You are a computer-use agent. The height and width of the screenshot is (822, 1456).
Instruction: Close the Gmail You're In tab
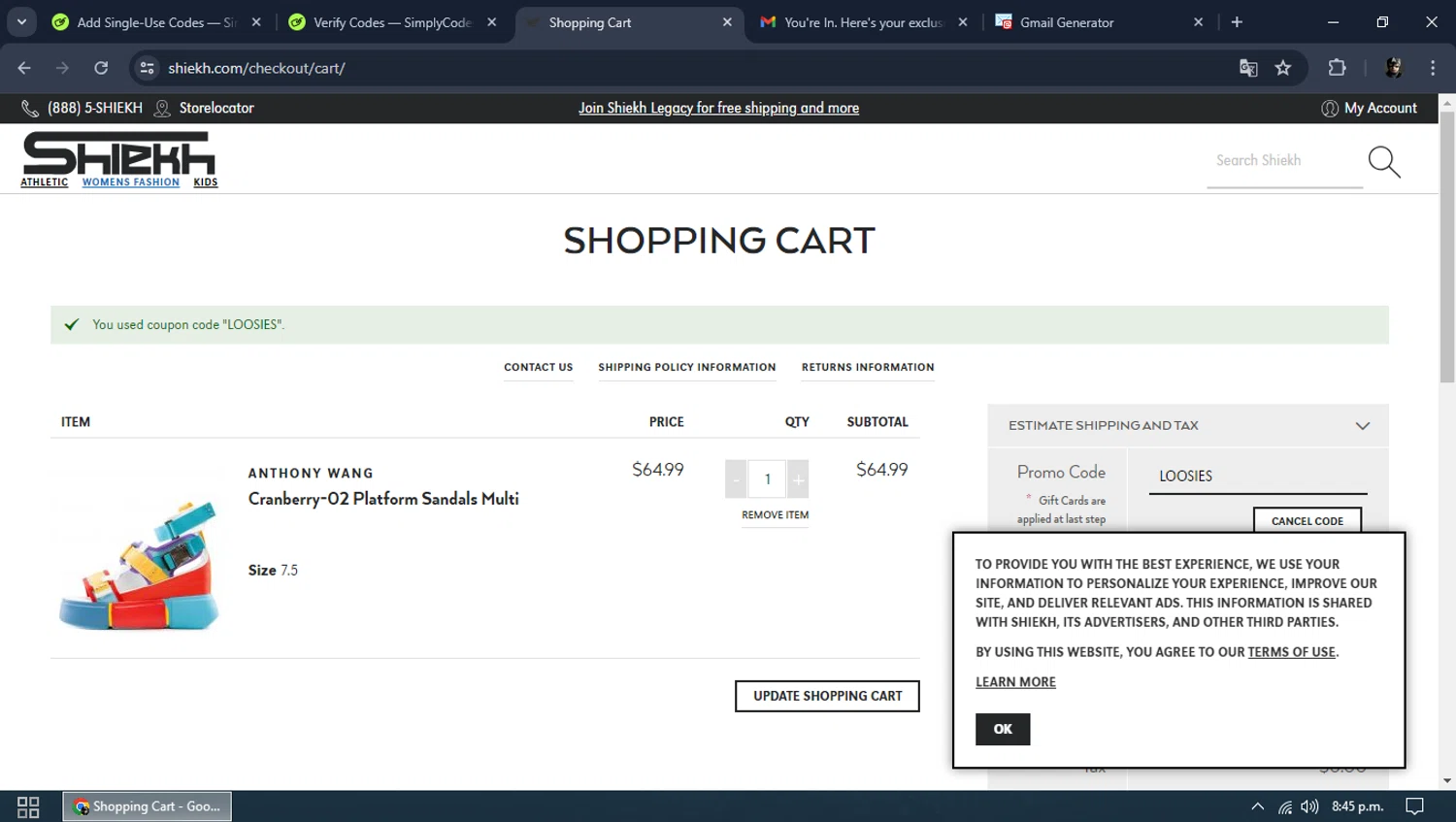point(963,22)
